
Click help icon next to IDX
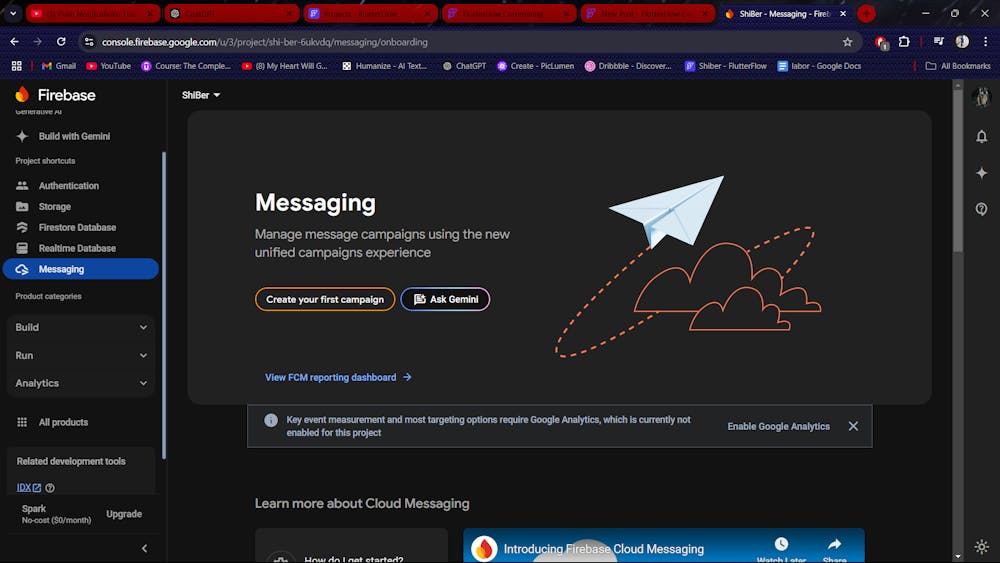[50, 488]
